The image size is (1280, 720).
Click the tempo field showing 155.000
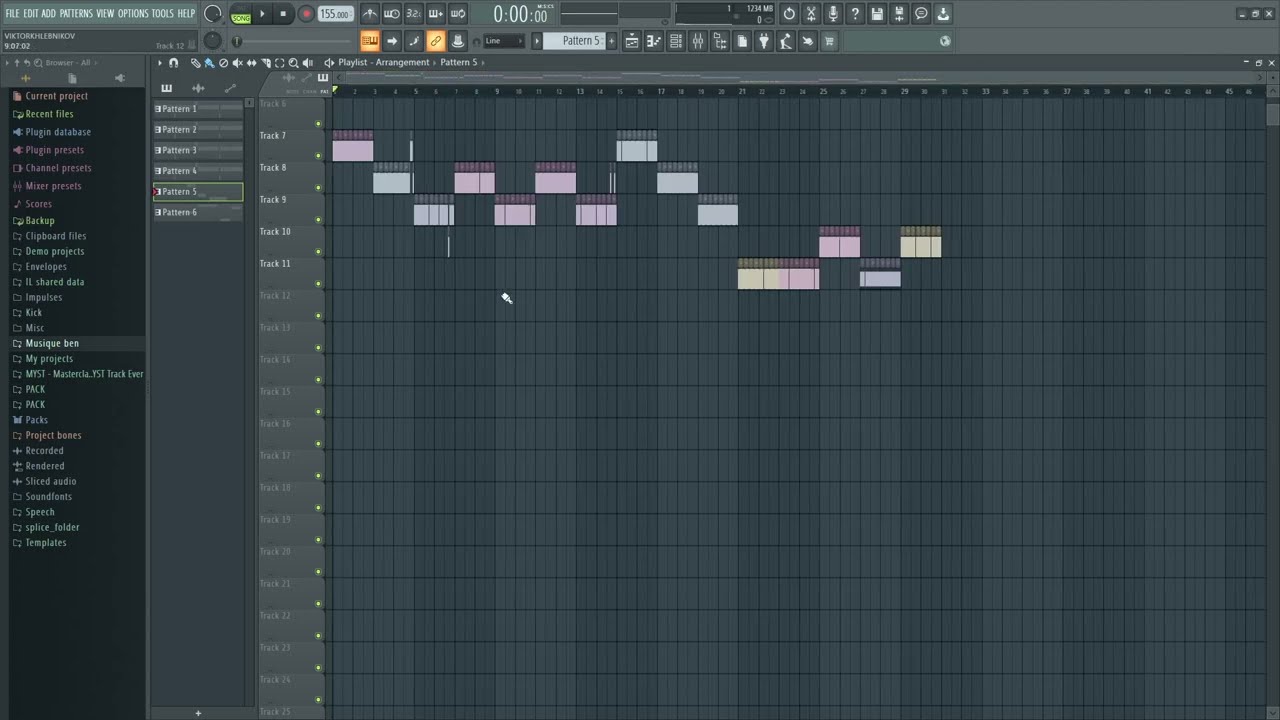click(x=336, y=14)
